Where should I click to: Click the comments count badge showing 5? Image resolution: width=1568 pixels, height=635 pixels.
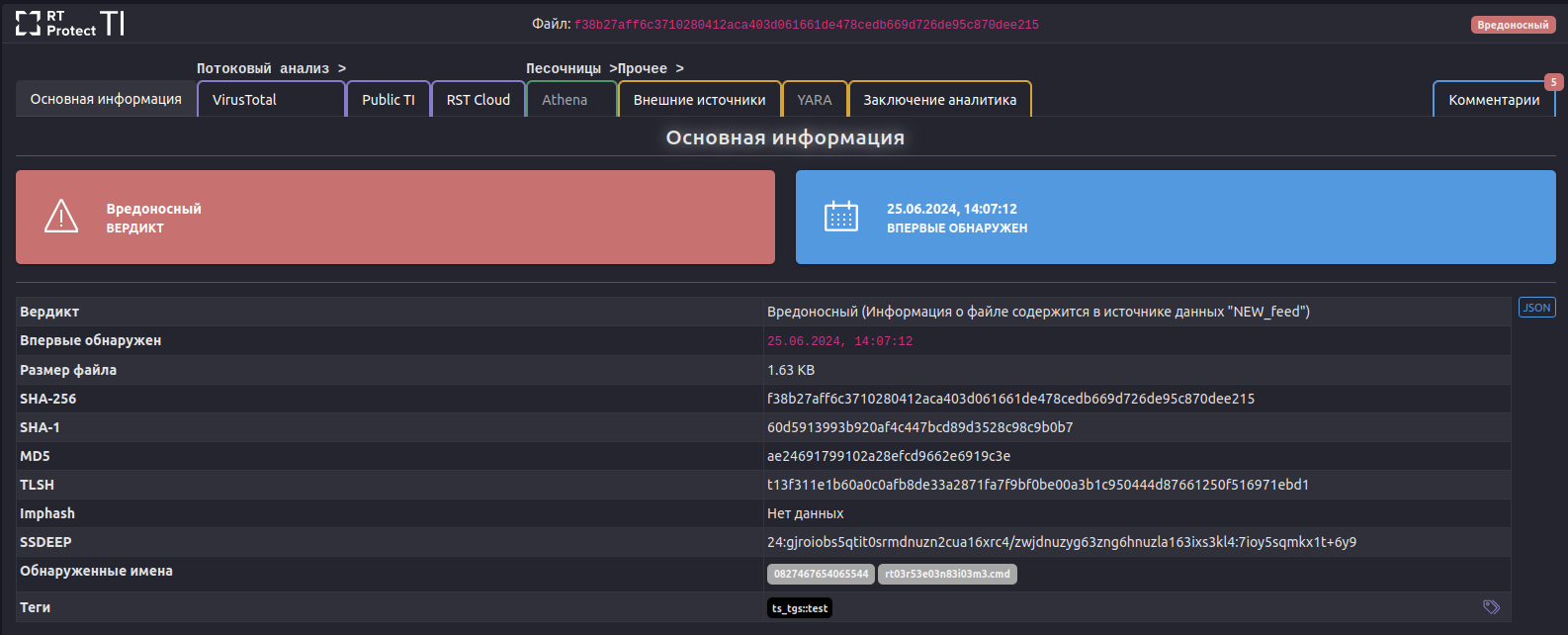pos(1553,82)
